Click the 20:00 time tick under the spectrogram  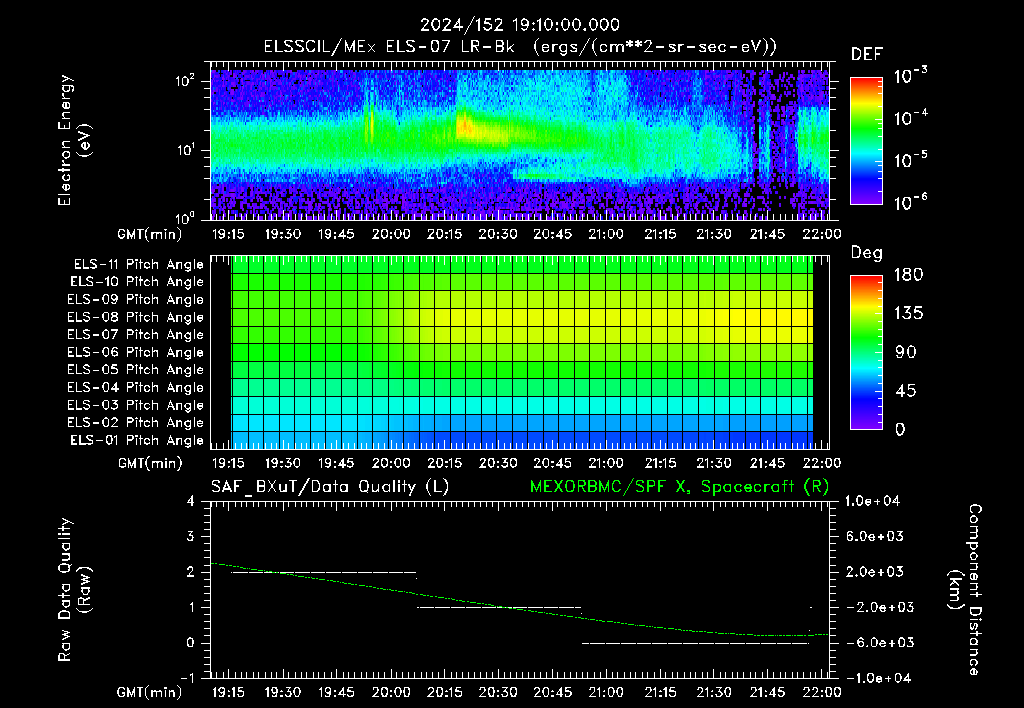[x=391, y=234]
